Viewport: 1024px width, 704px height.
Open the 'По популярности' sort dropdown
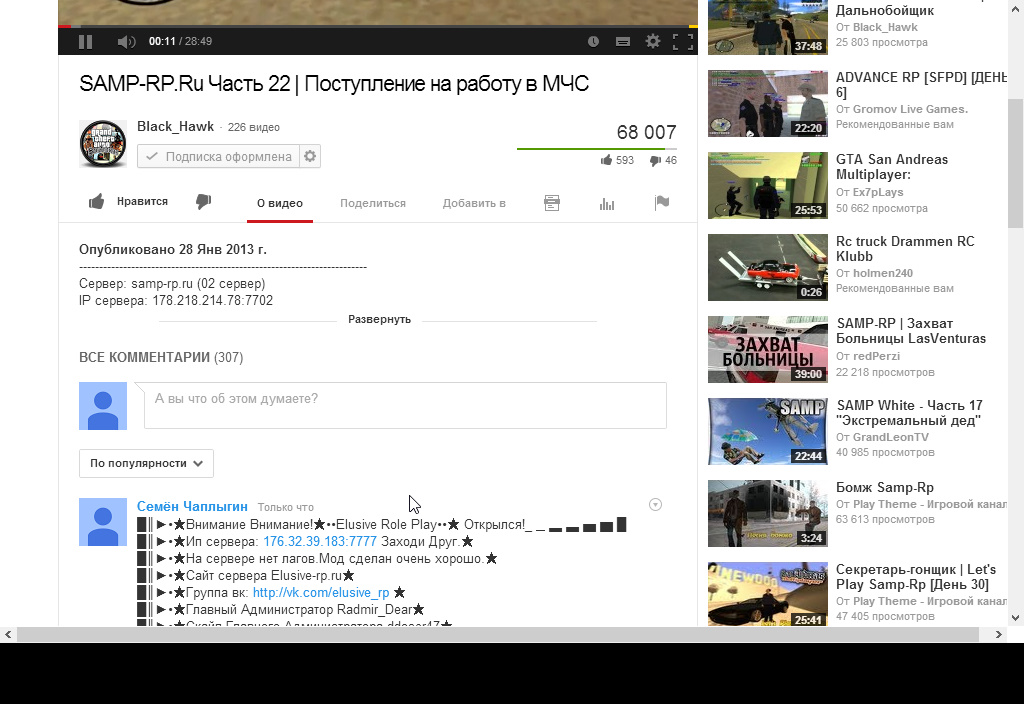point(146,463)
